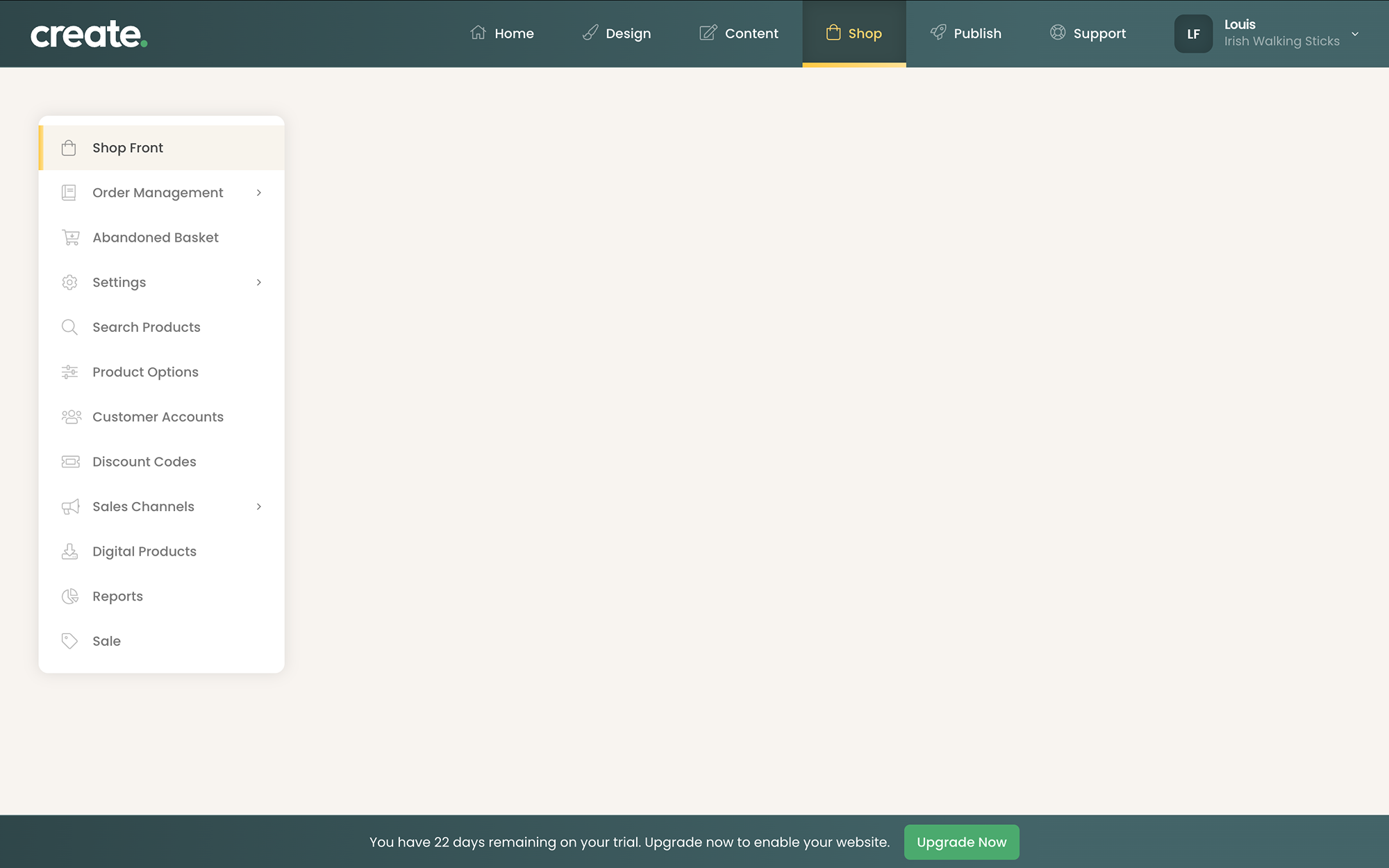Click the Sales Channels megaphone icon
The image size is (1389, 868).
[70, 507]
